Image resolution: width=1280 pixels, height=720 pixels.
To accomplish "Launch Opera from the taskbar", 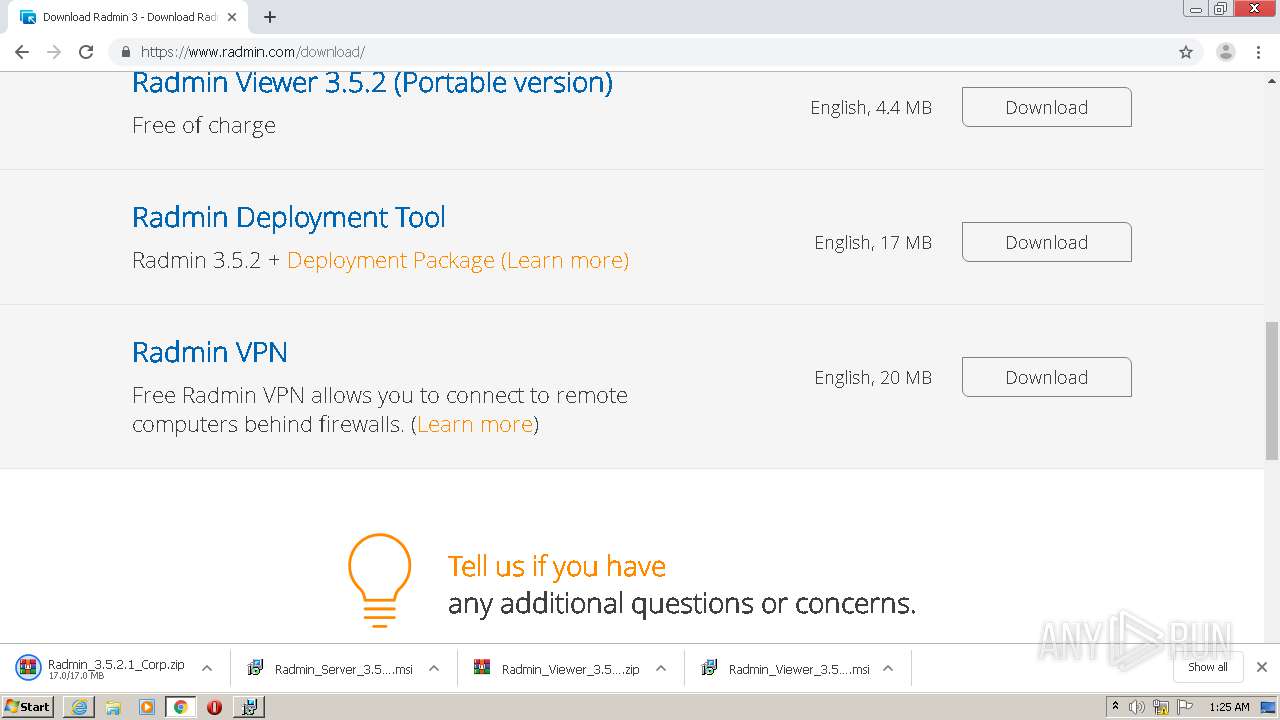I will [214, 707].
